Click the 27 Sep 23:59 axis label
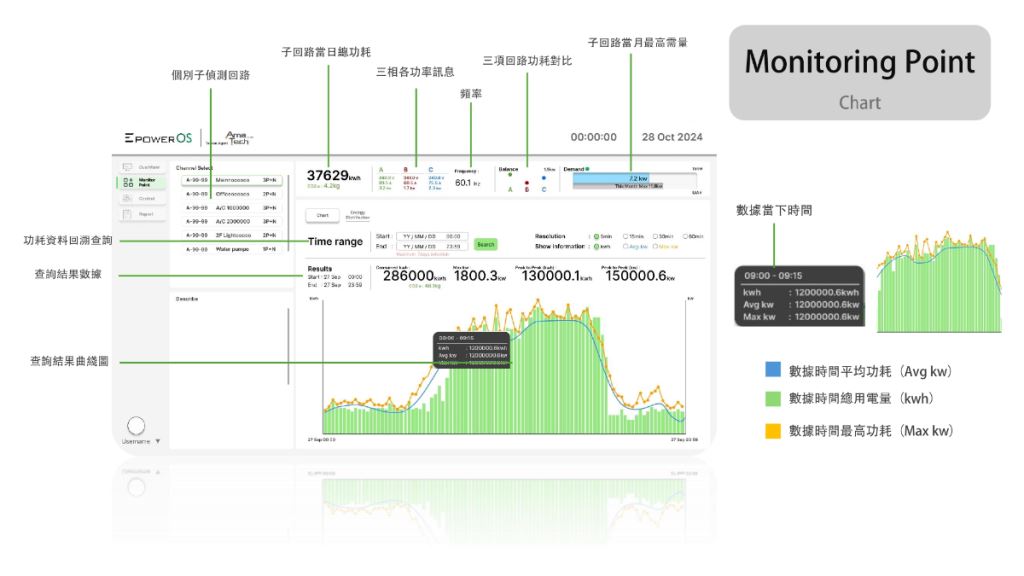Screen dimensions: 1024x576 click(684, 440)
